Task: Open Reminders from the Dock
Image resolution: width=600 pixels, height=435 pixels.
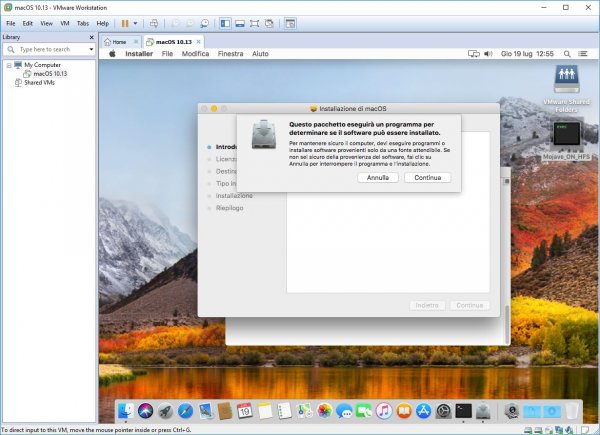Action: pos(284,411)
